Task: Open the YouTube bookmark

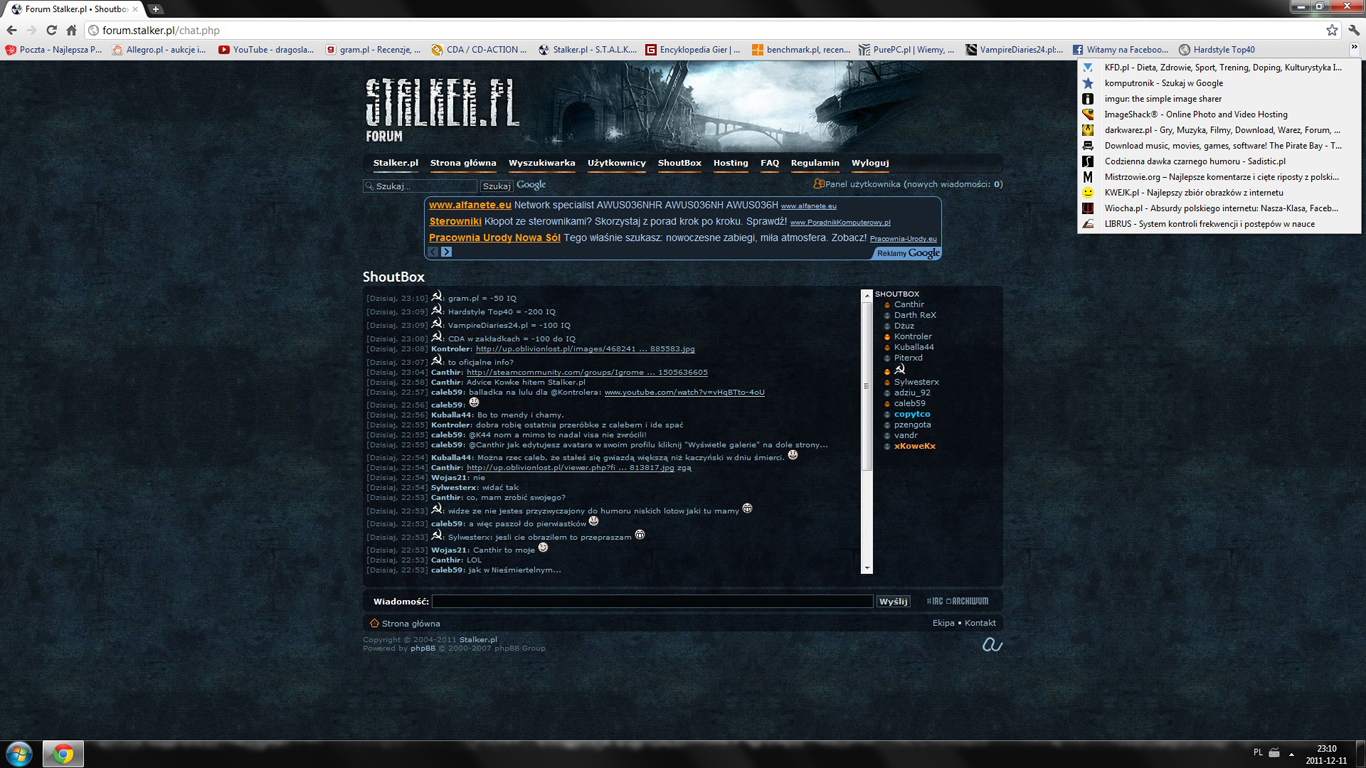Action: [266, 49]
